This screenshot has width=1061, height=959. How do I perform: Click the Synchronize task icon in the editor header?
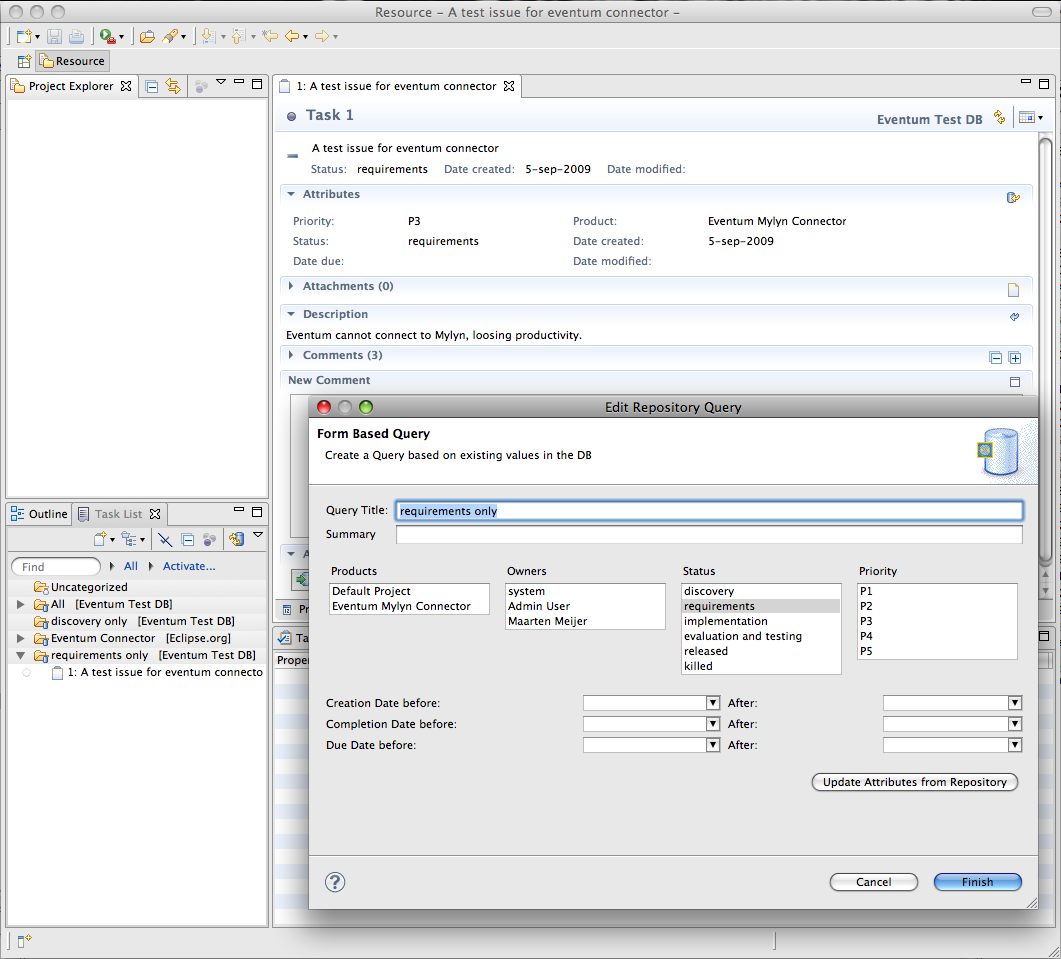999,117
